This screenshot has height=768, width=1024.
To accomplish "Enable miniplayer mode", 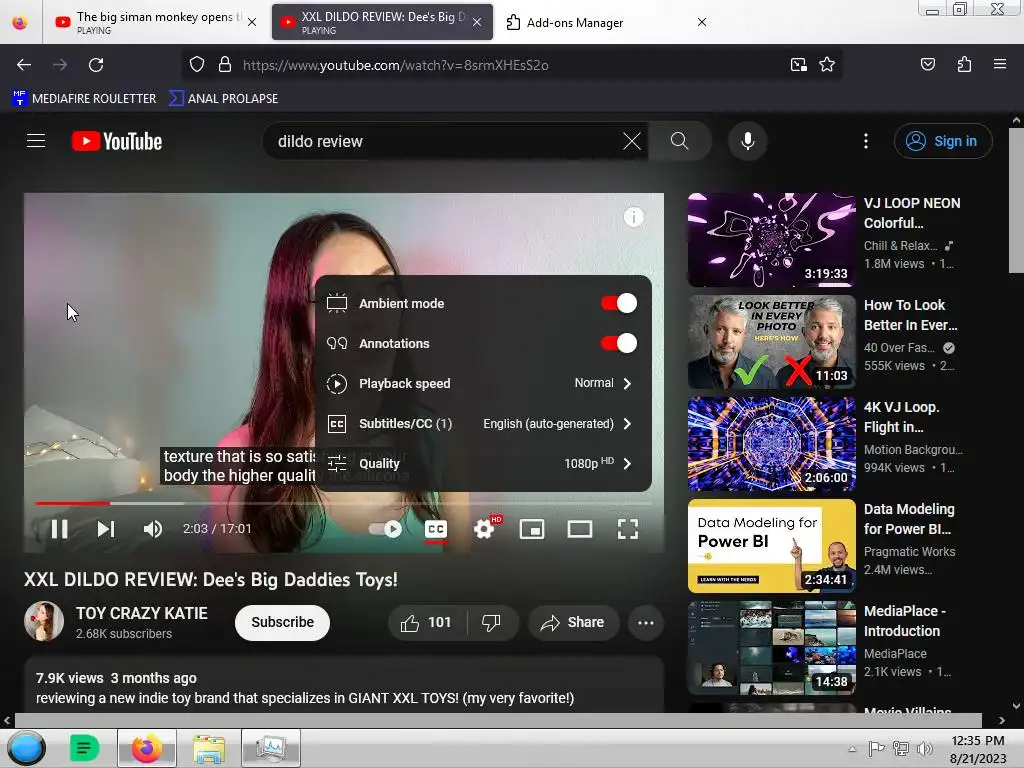I will pos(532,529).
